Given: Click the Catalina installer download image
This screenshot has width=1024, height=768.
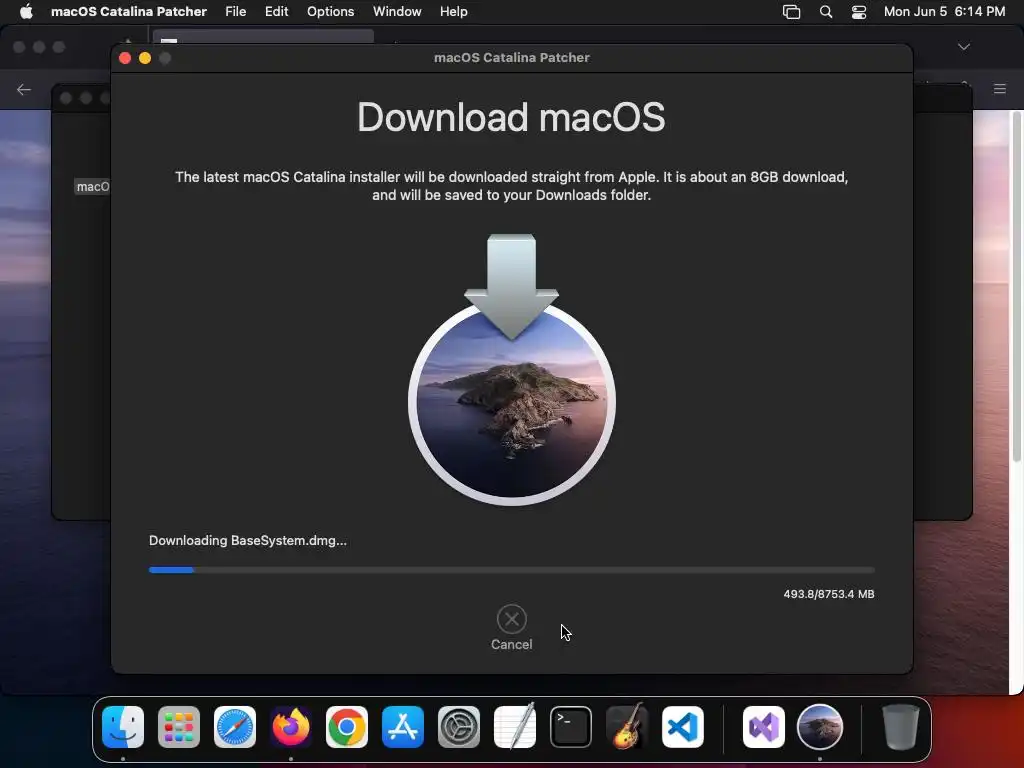Looking at the screenshot, I should tap(511, 370).
